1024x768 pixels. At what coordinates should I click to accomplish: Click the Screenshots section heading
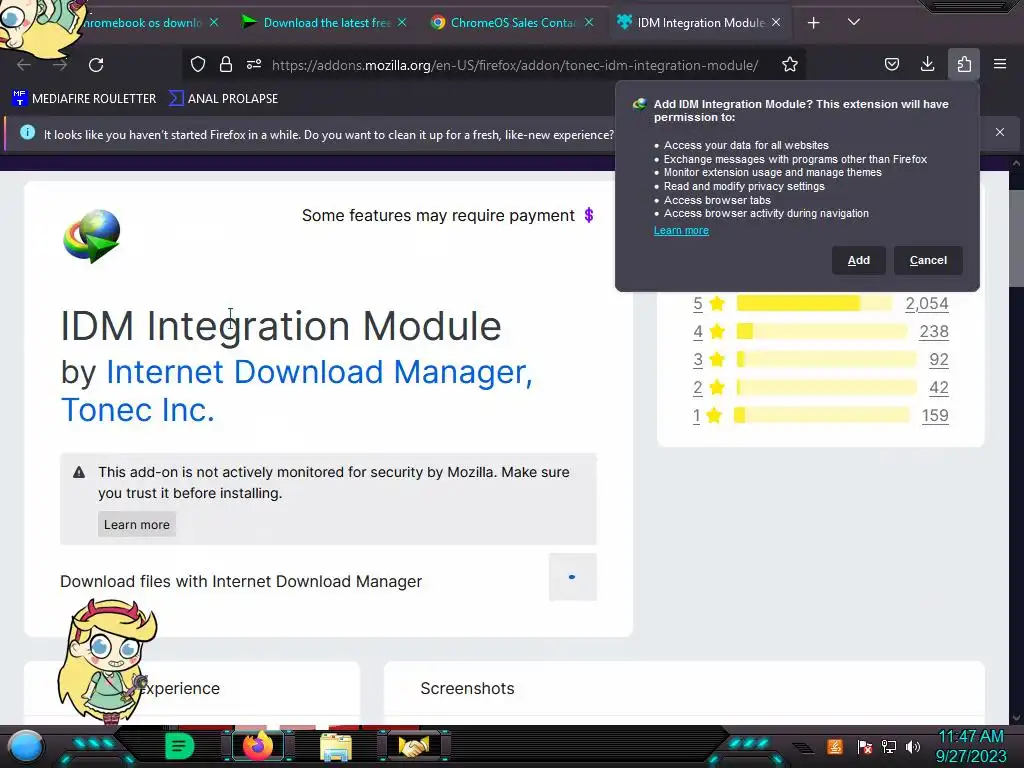point(468,688)
